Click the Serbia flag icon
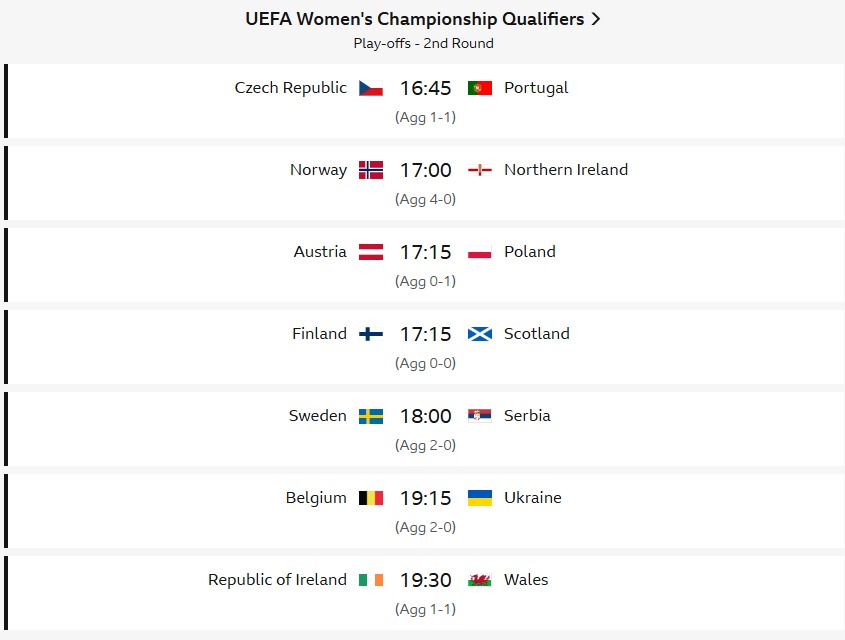This screenshot has height=640, width=845. click(x=480, y=416)
